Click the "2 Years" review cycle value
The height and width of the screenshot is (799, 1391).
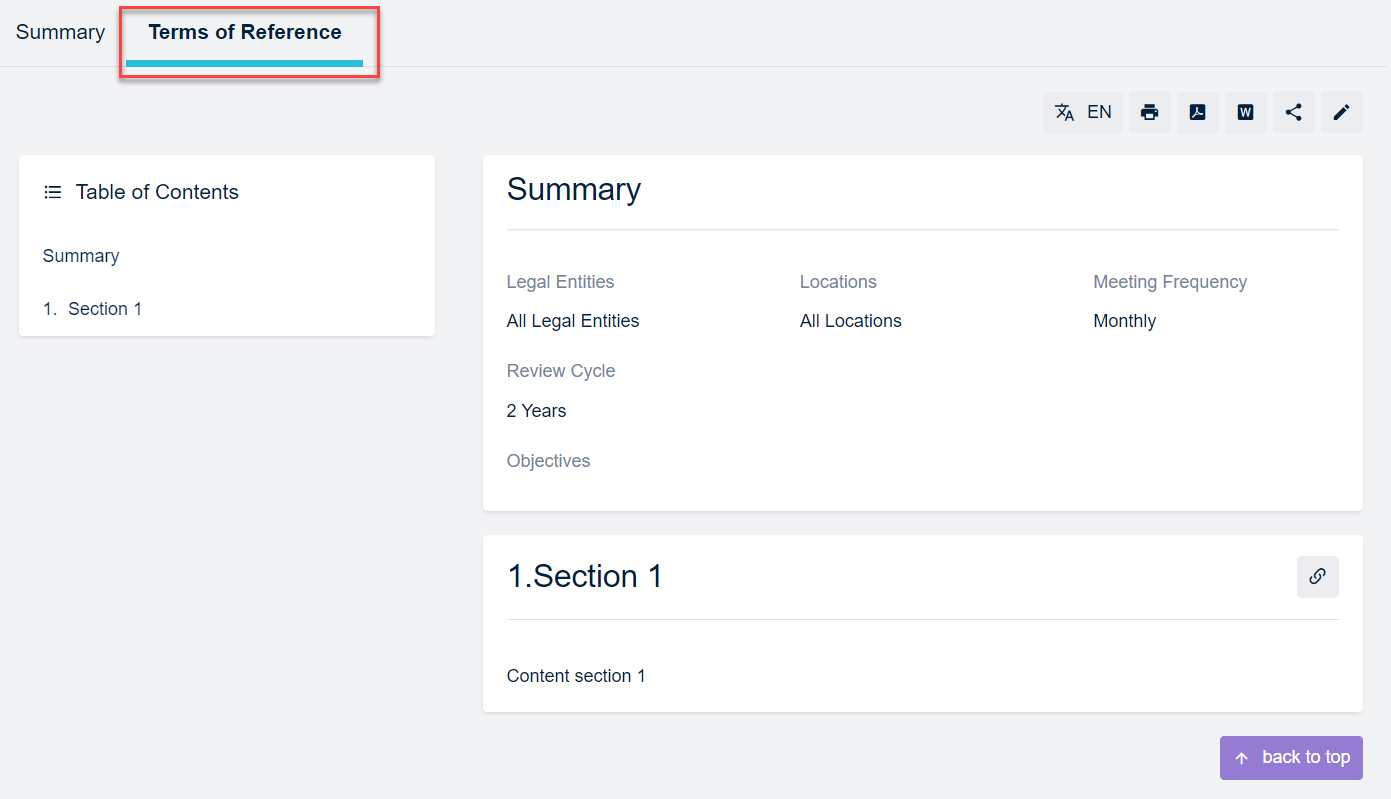(536, 411)
